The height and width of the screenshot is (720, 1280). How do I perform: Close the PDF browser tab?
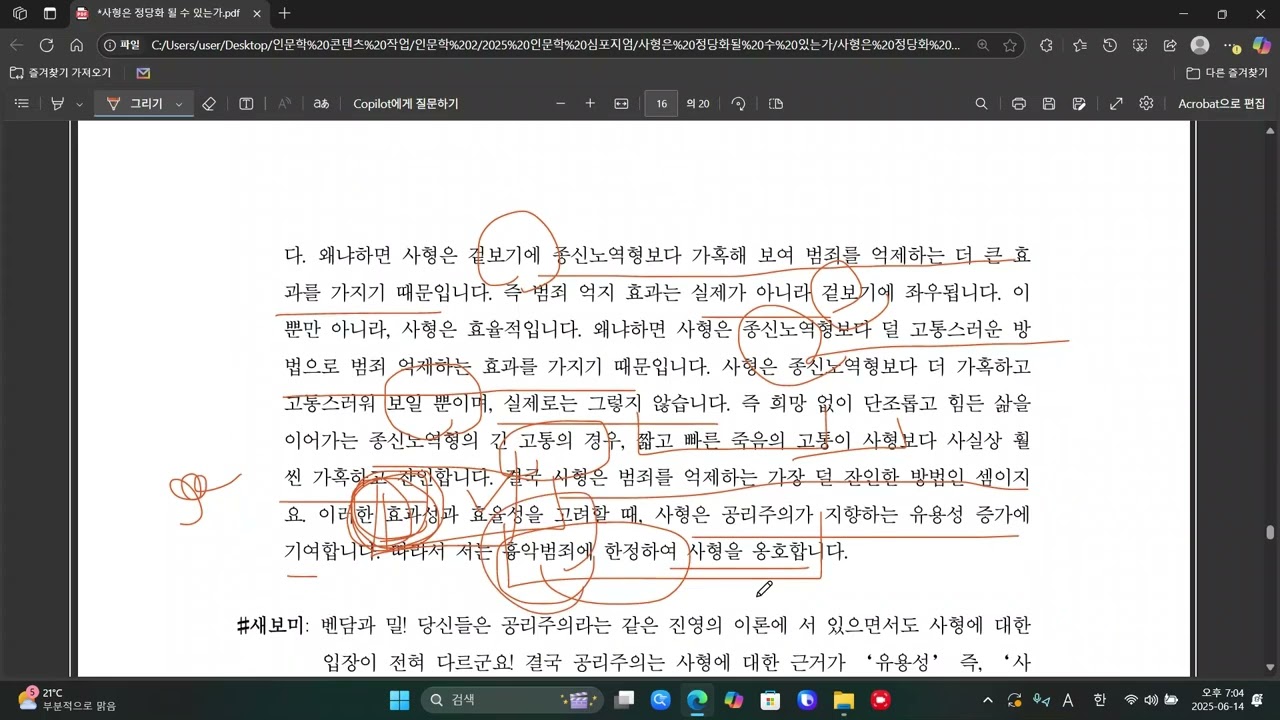(257, 14)
